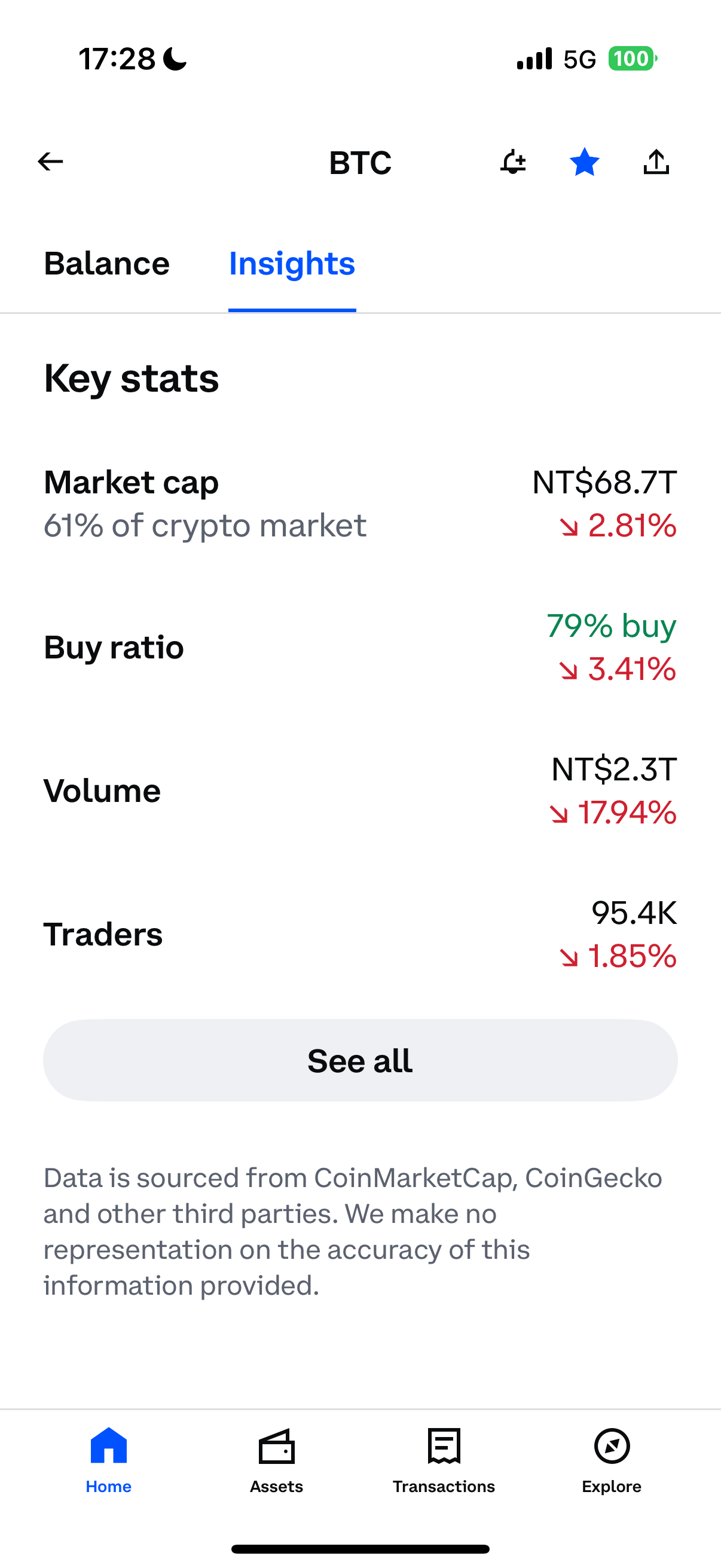The width and height of the screenshot is (721, 1568).
Task: Tap the BTC page title
Action: click(x=360, y=163)
